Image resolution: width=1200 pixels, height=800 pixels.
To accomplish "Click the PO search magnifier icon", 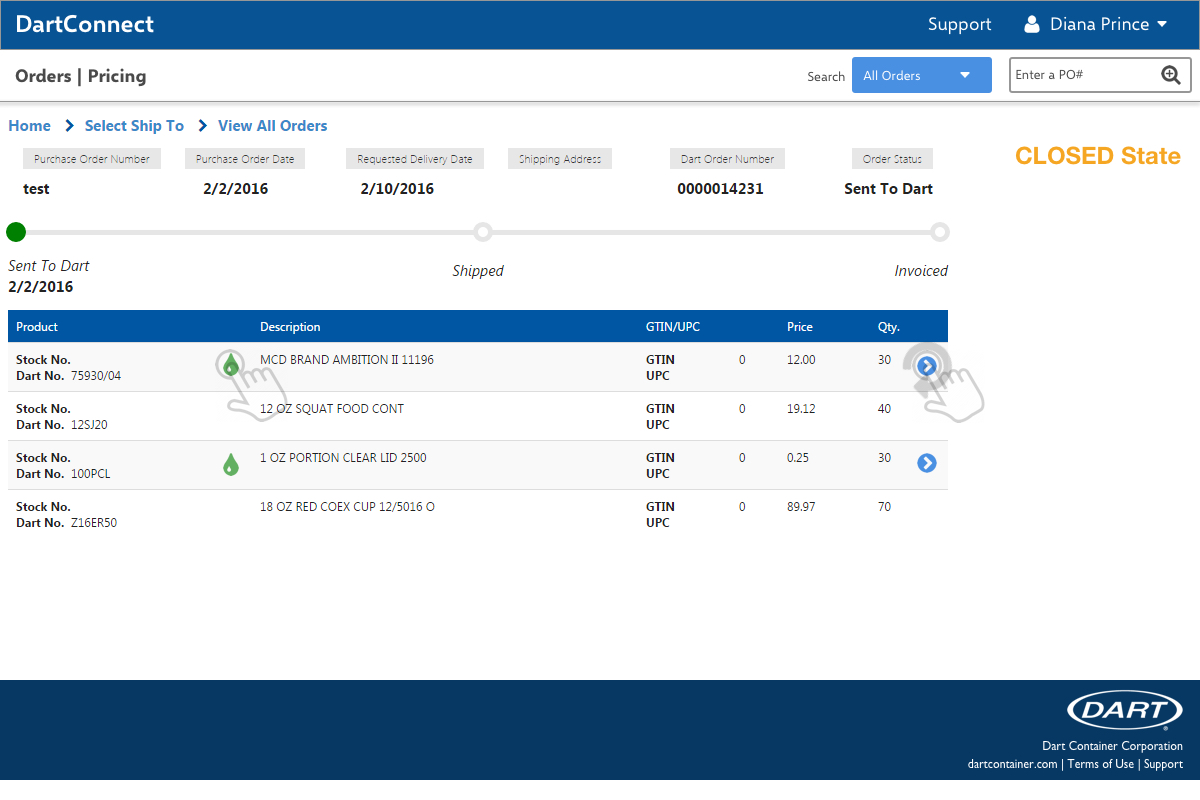I will [x=1171, y=75].
